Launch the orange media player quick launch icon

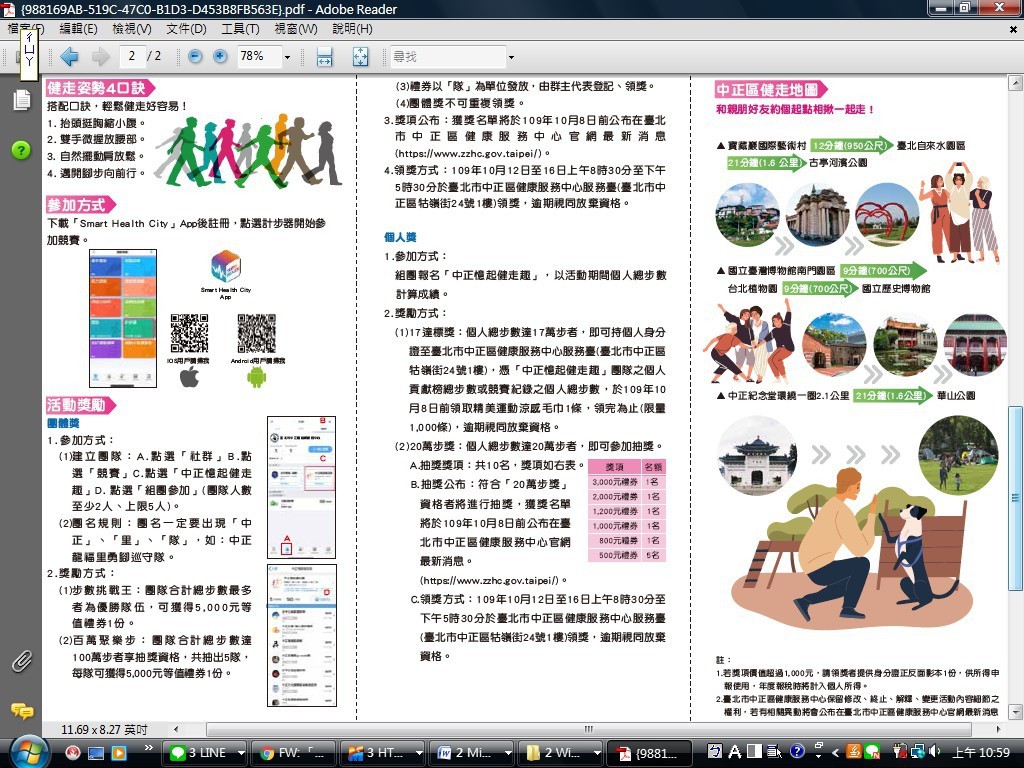119,753
